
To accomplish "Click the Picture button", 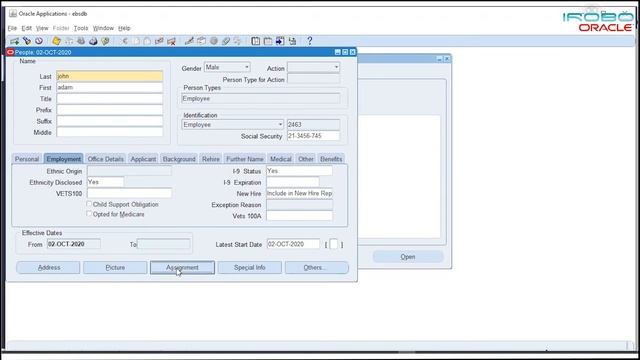I will (115, 267).
